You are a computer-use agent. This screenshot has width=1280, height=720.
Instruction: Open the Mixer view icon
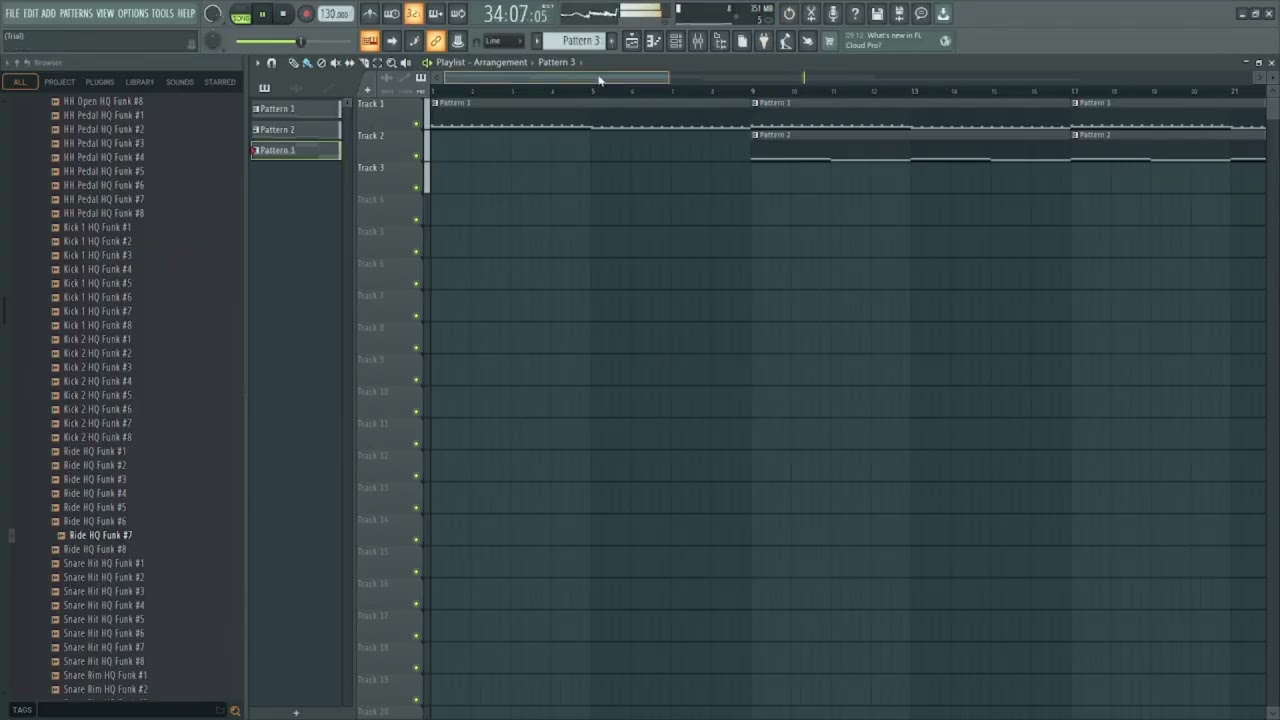[698, 41]
